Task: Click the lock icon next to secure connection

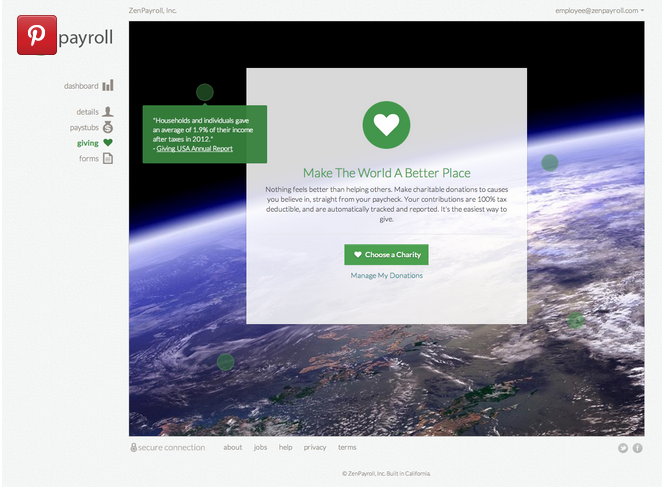Action: pos(133,448)
